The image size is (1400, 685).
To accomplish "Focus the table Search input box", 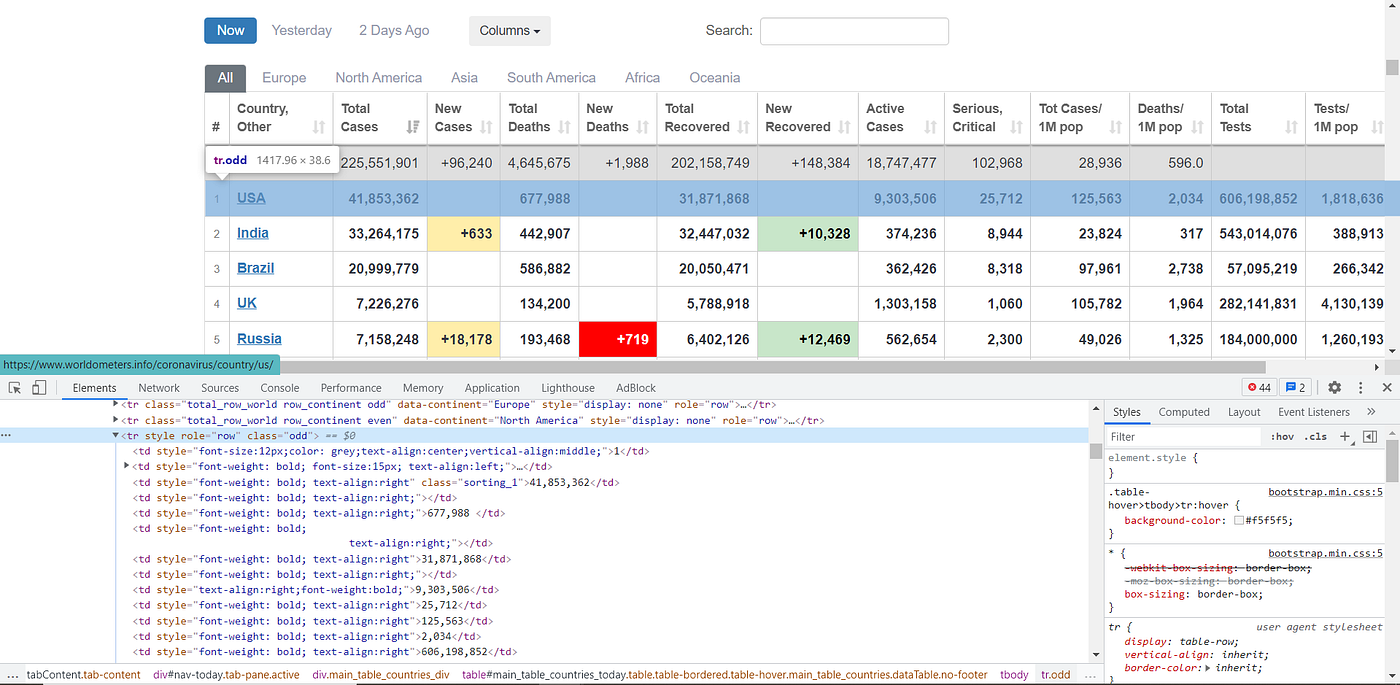I will click(x=854, y=31).
